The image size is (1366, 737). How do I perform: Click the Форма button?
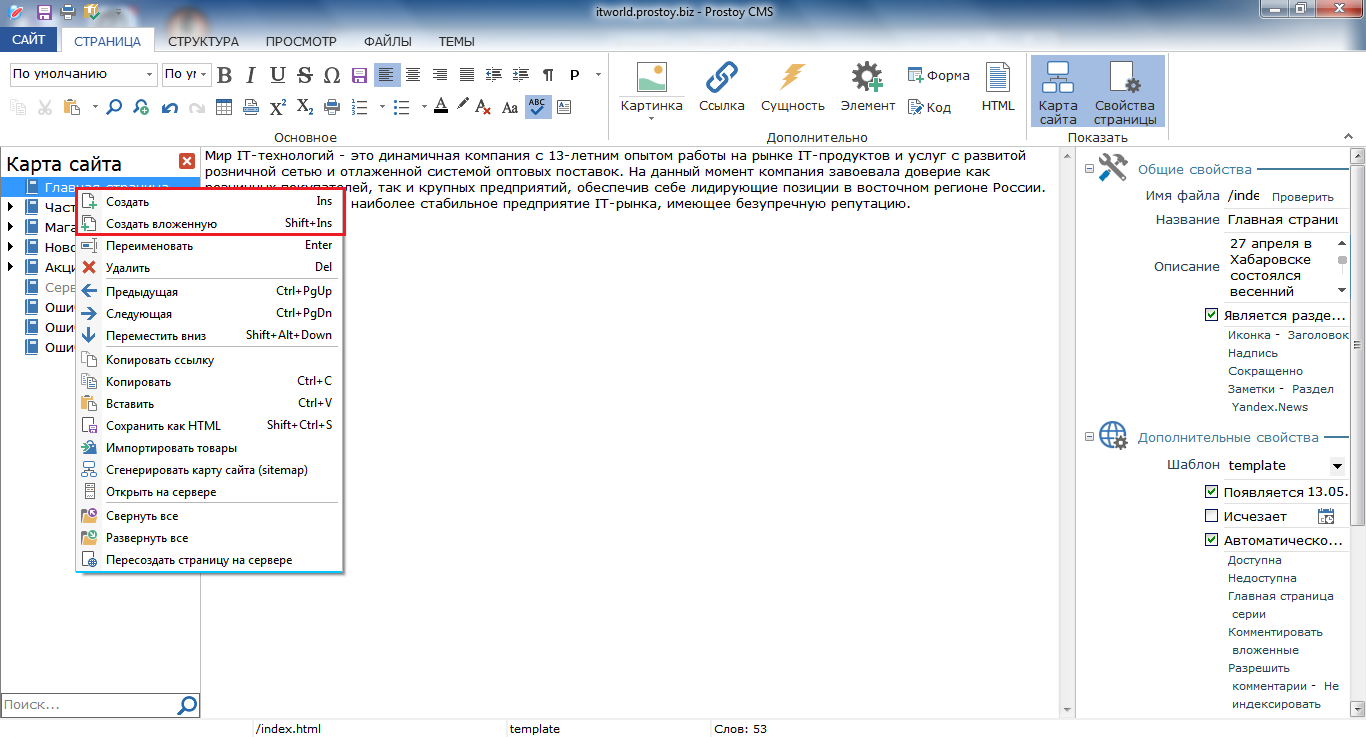click(x=938, y=75)
